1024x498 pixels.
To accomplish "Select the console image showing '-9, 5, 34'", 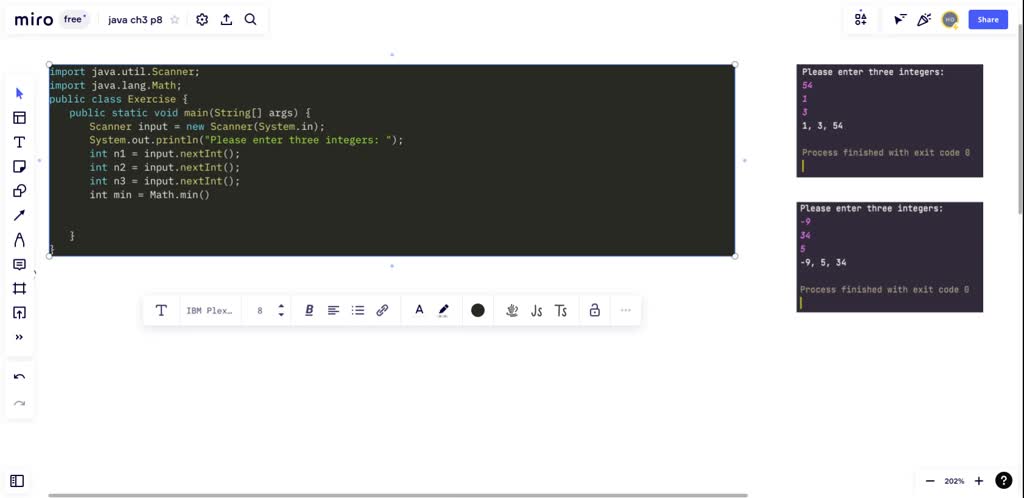I will coord(889,257).
